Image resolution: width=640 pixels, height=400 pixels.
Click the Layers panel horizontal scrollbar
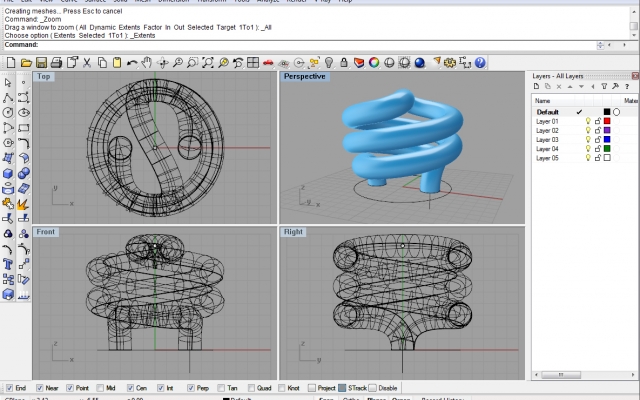click(585, 375)
